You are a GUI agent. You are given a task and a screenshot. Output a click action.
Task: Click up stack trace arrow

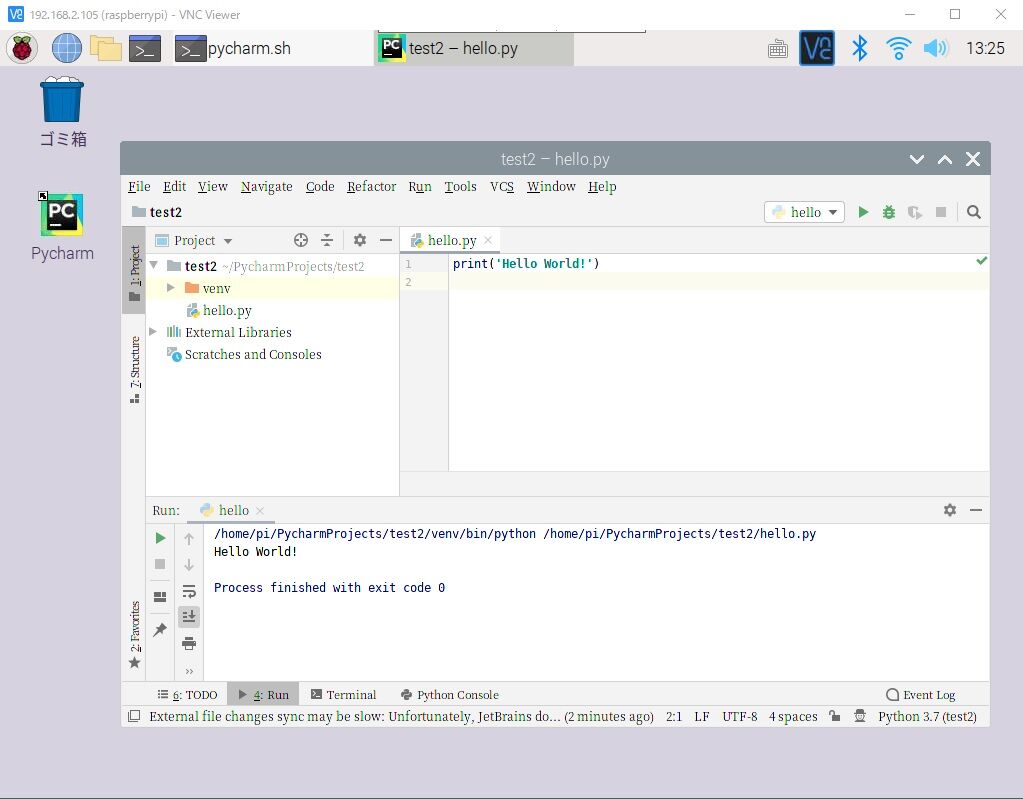click(x=189, y=538)
